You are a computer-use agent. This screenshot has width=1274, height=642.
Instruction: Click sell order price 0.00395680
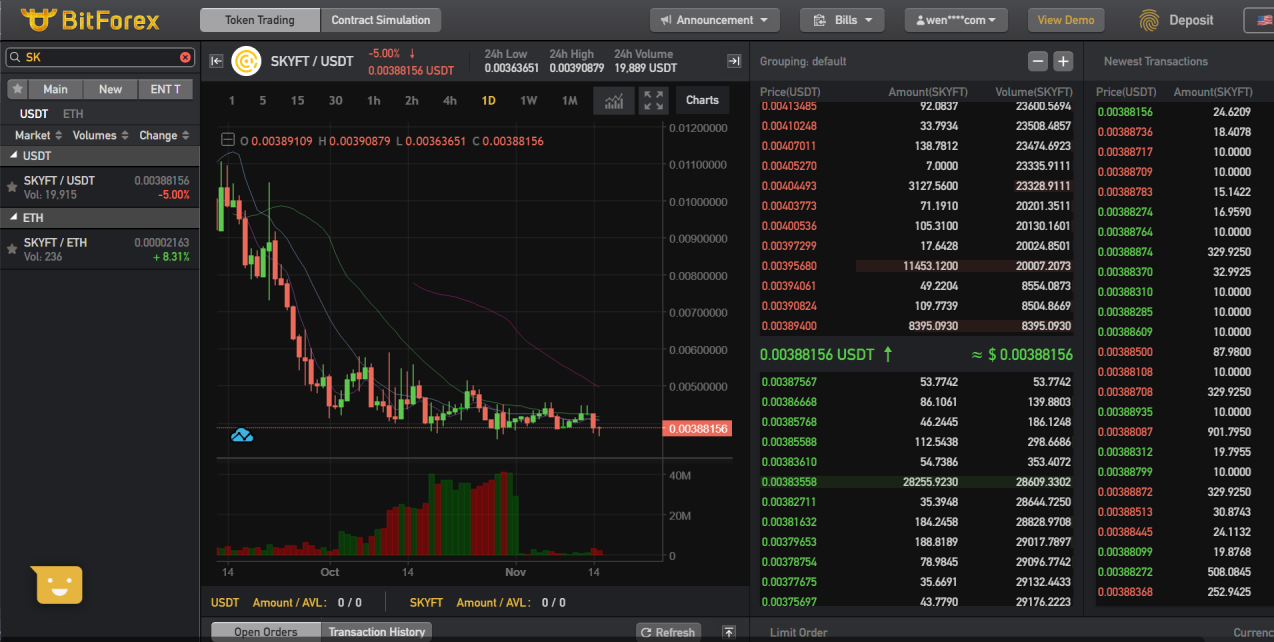click(789, 266)
